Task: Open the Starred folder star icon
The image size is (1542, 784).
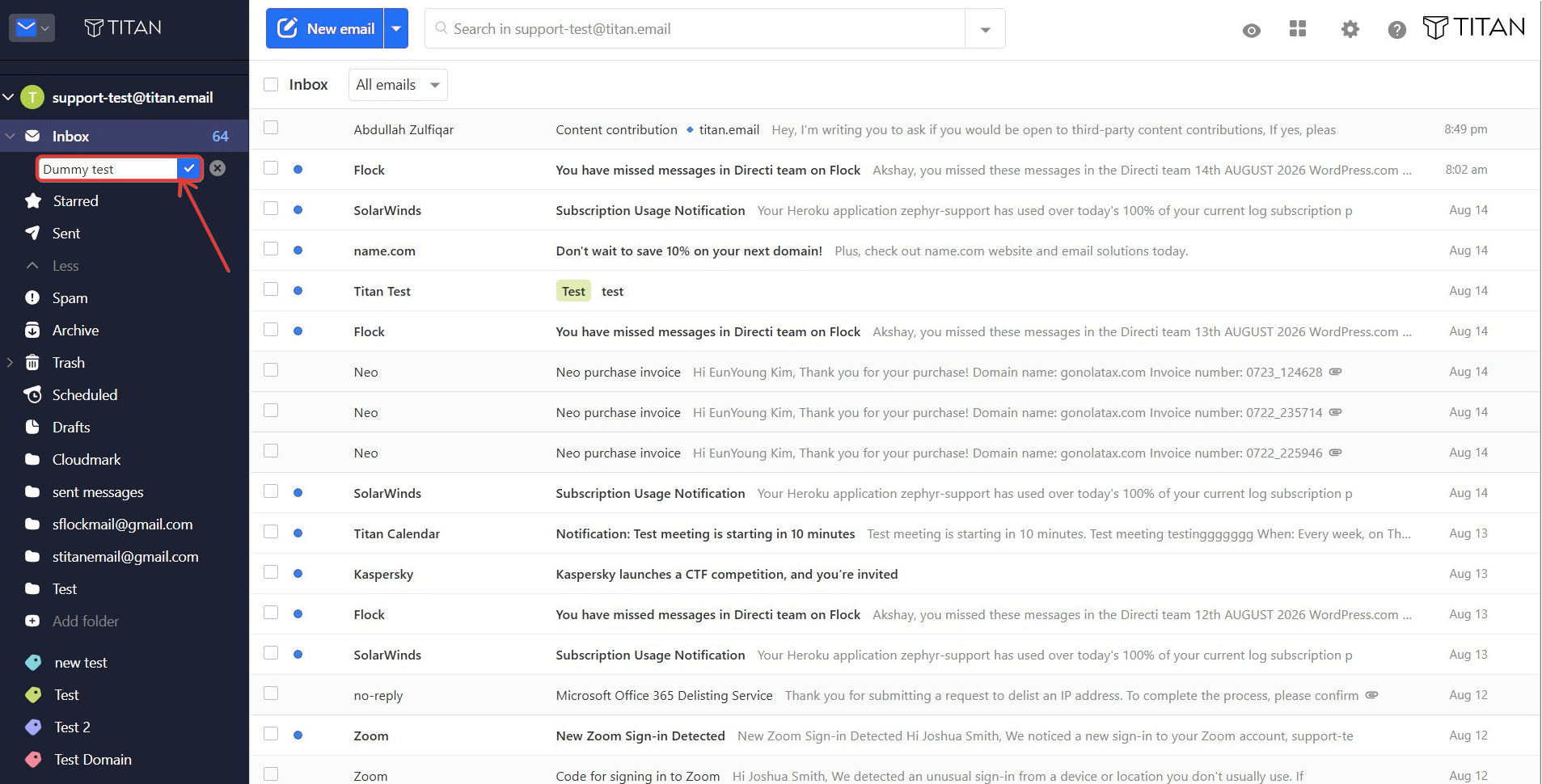Action: [33, 200]
